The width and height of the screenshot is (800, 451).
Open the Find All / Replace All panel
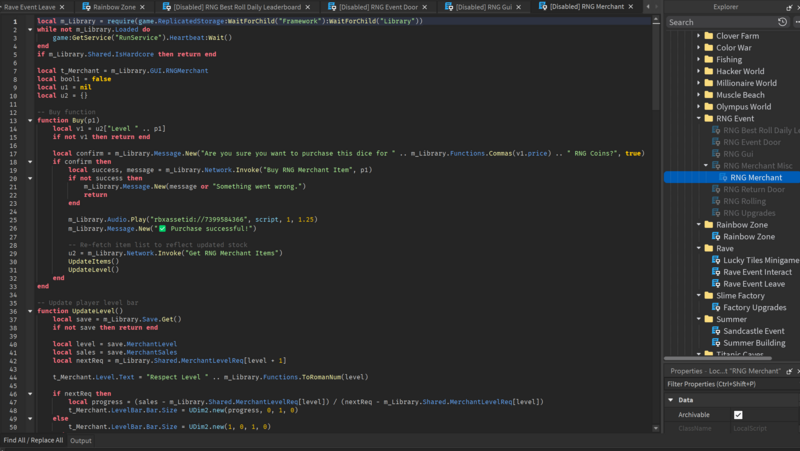(x=33, y=440)
